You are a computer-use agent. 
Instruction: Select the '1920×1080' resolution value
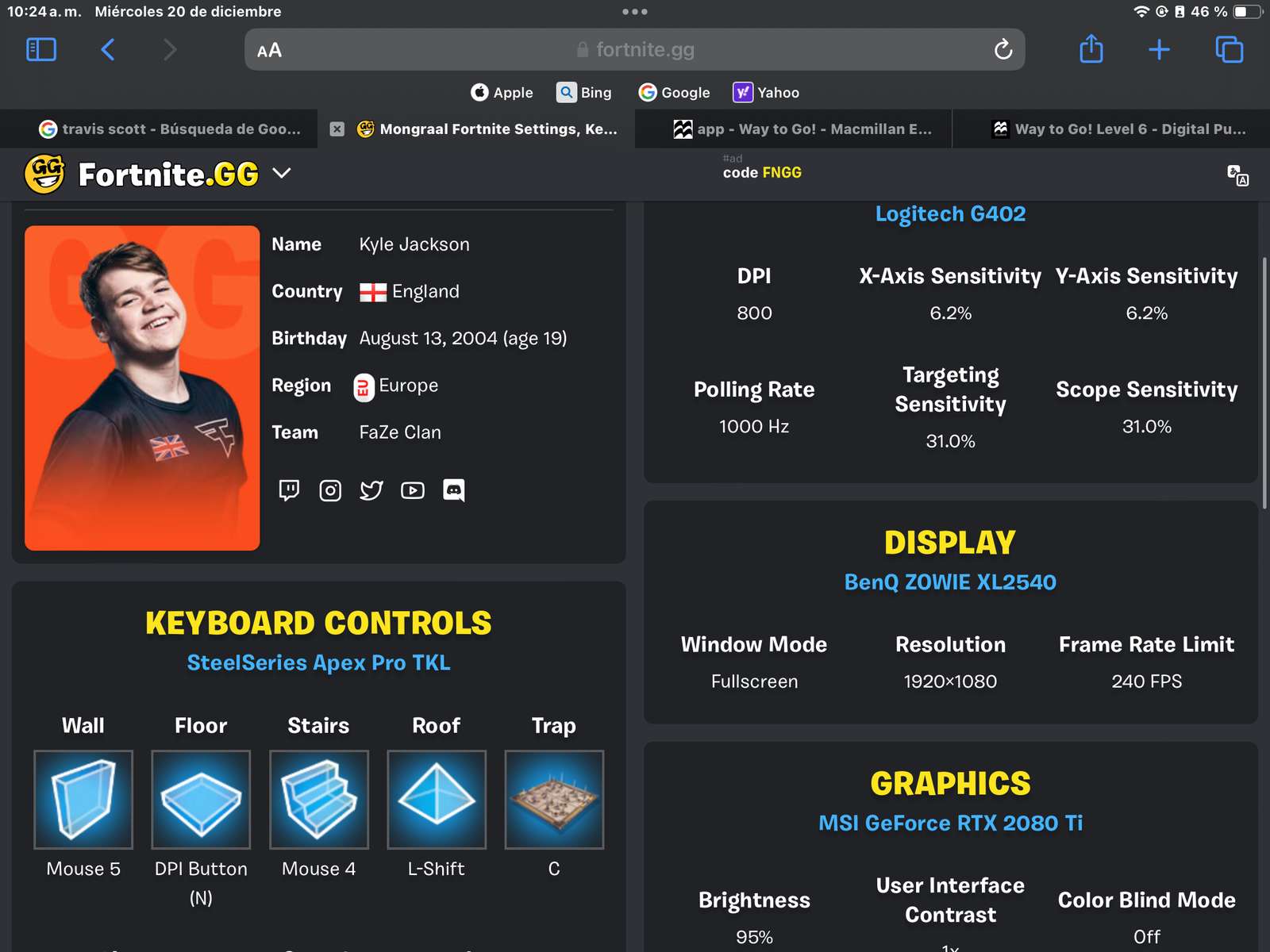coord(950,681)
